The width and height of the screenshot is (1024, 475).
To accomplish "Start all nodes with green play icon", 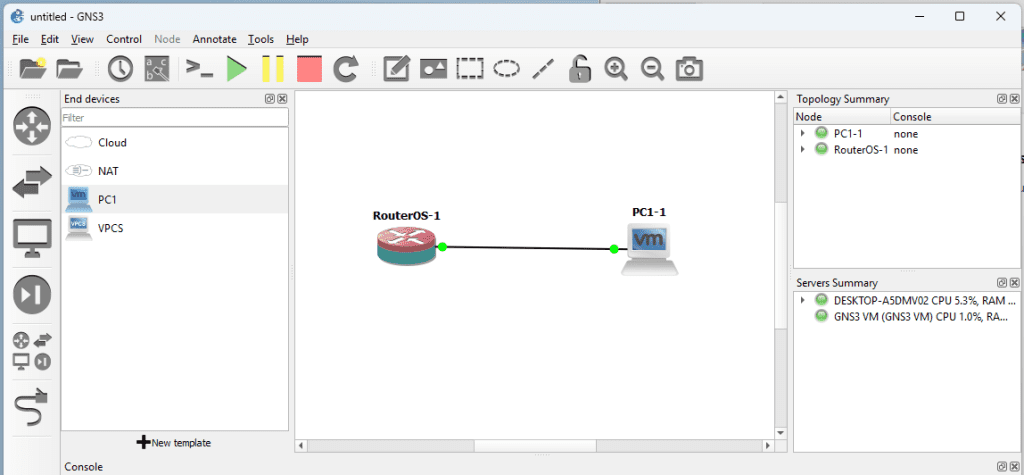I will click(x=236, y=69).
